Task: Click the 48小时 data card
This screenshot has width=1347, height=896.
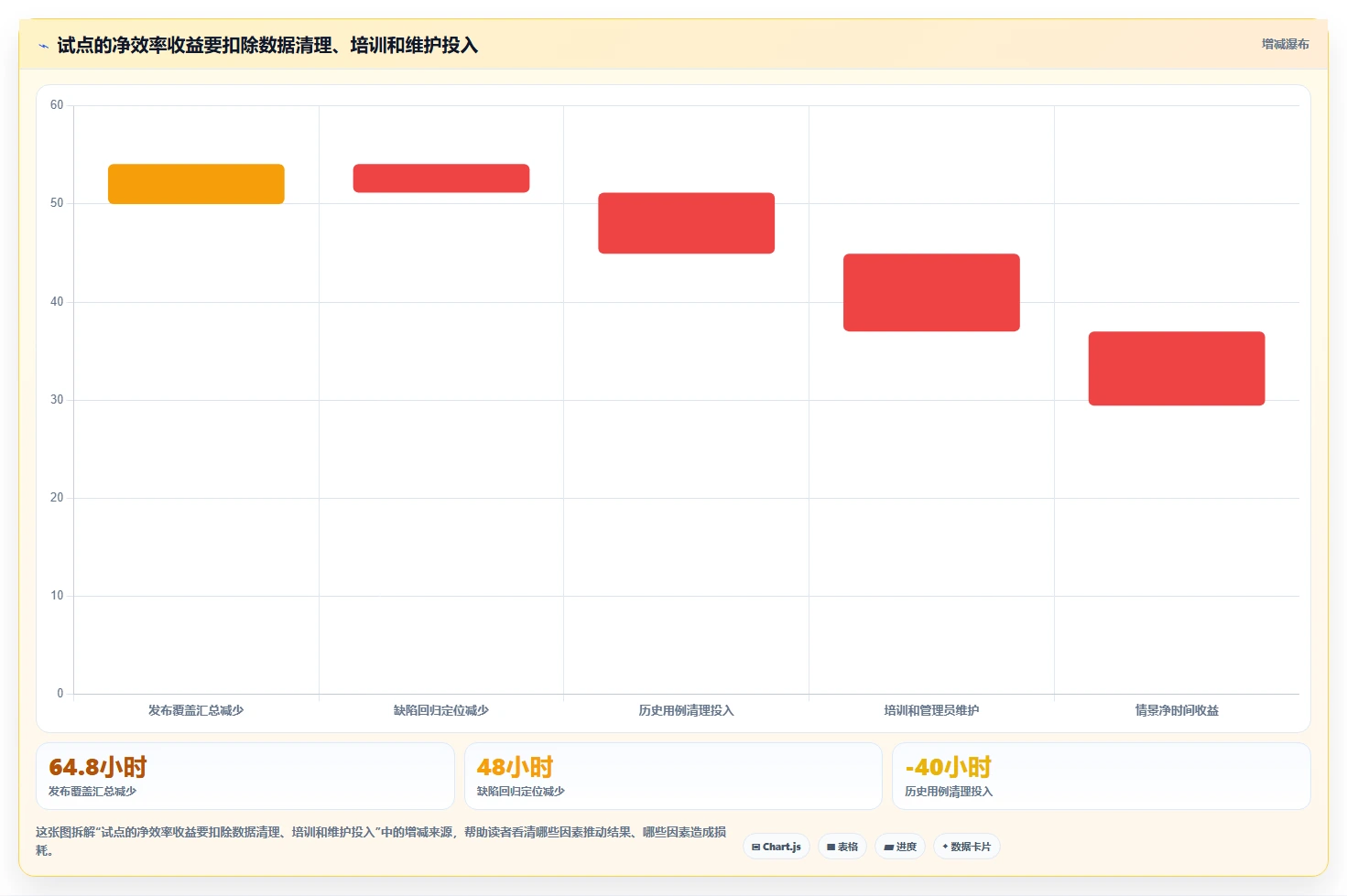Action: coord(673,776)
